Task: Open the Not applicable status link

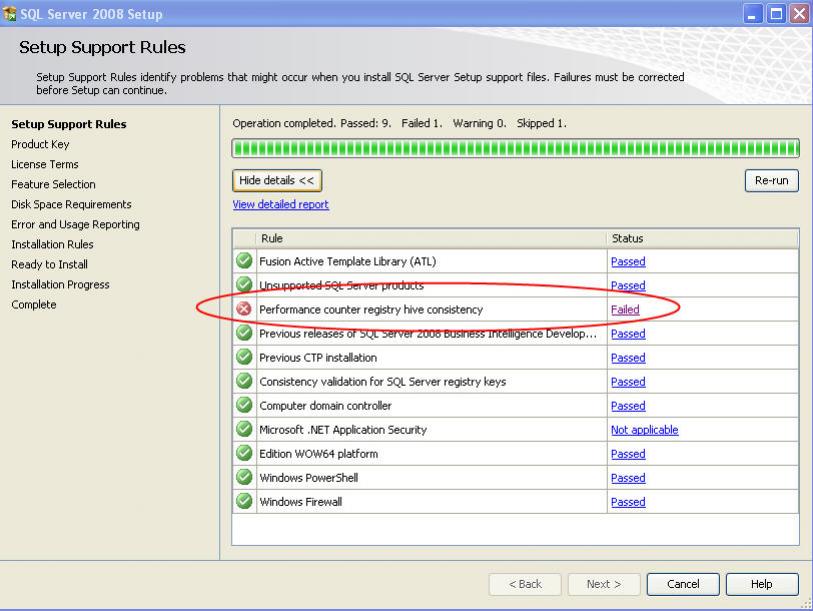Action: (x=644, y=430)
